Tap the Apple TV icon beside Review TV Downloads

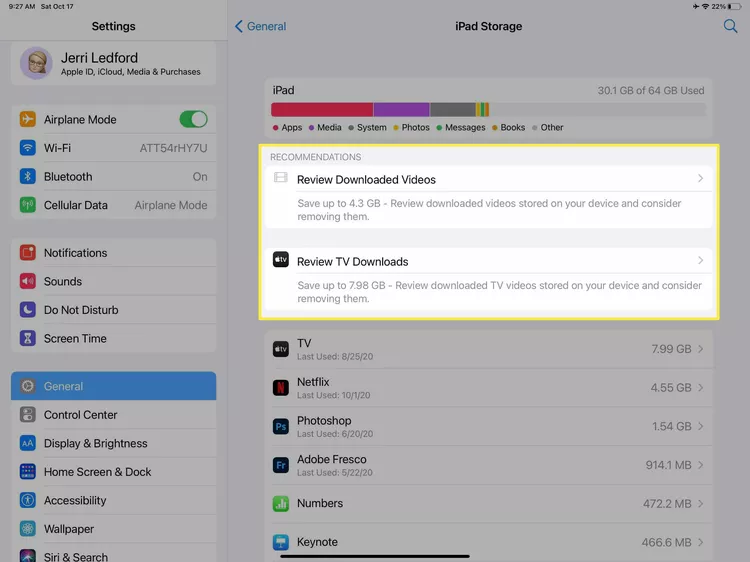click(281, 260)
